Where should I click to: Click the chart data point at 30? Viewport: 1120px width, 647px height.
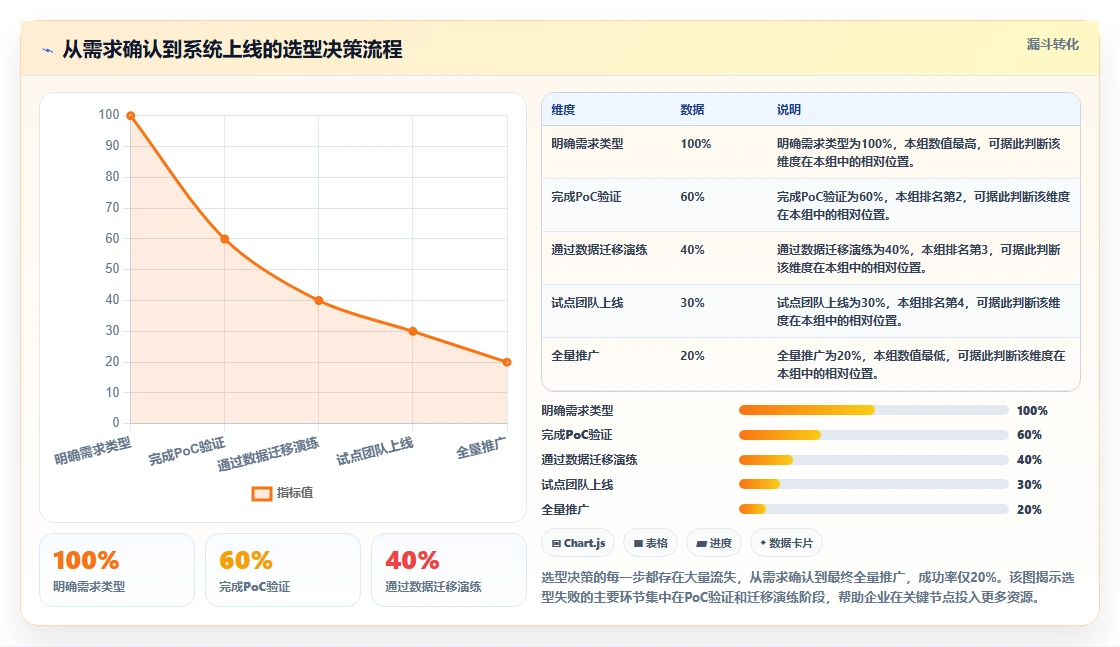click(x=413, y=331)
